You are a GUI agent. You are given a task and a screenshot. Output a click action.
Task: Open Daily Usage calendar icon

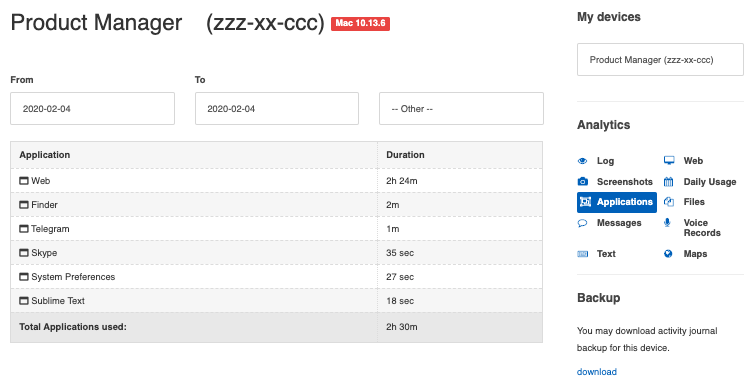tap(669, 182)
